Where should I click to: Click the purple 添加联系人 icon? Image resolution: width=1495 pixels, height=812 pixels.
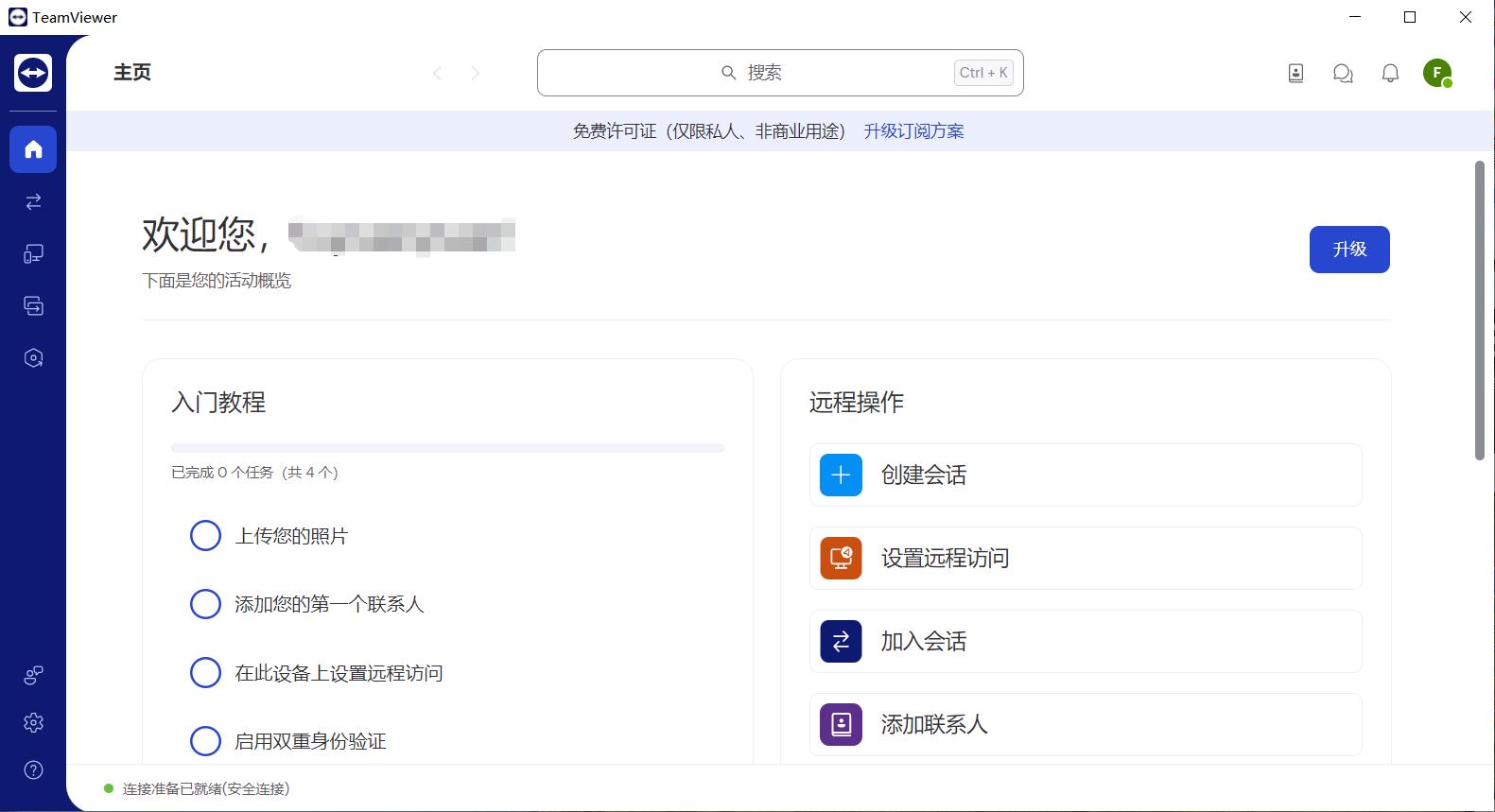coord(841,724)
